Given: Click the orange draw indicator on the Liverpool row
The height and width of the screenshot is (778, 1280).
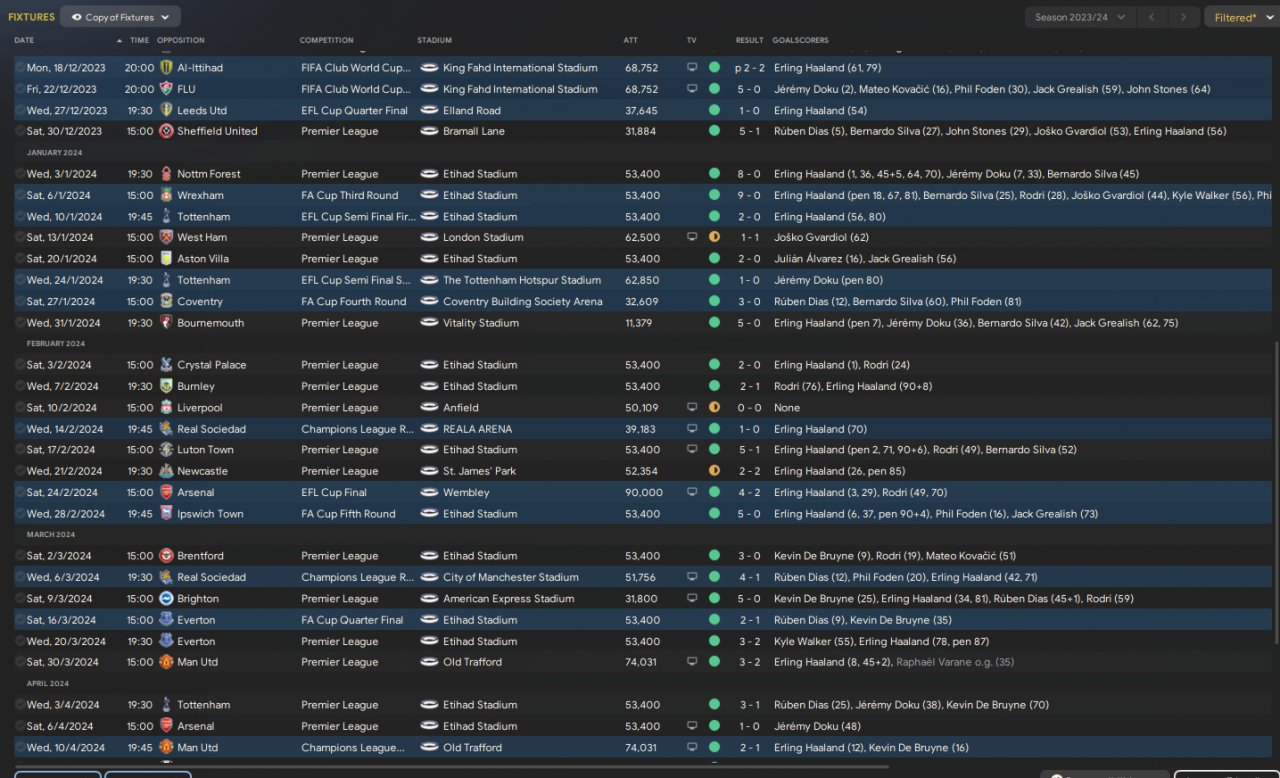Looking at the screenshot, I should pos(714,408).
